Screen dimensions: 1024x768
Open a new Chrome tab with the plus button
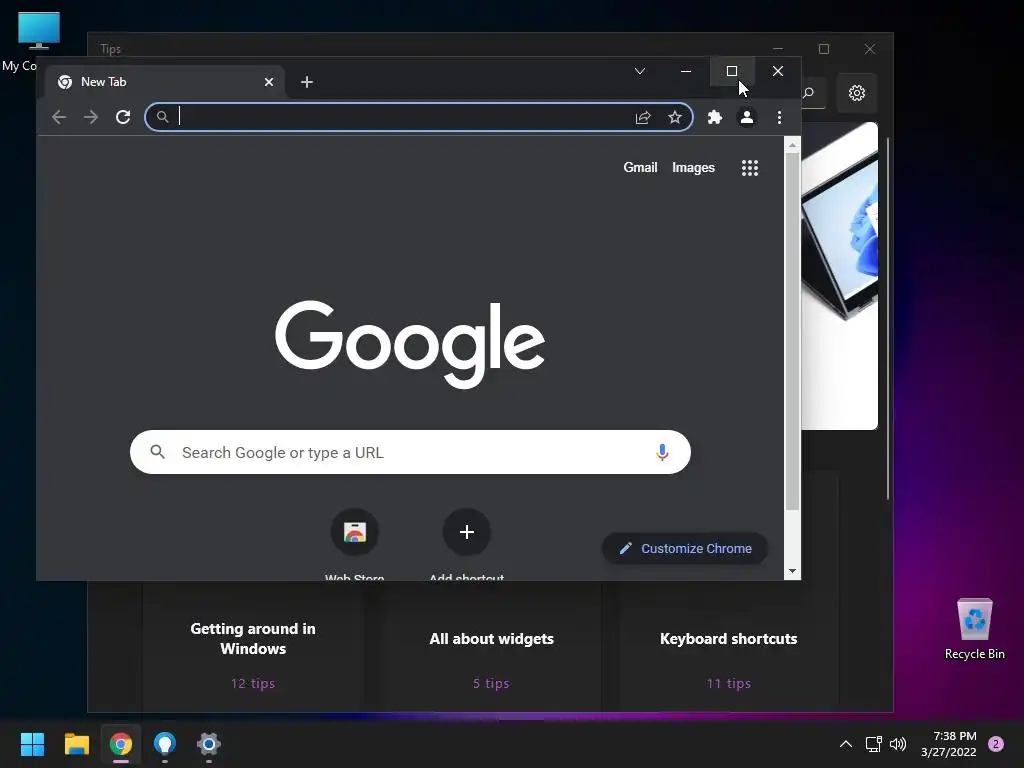[x=307, y=82]
